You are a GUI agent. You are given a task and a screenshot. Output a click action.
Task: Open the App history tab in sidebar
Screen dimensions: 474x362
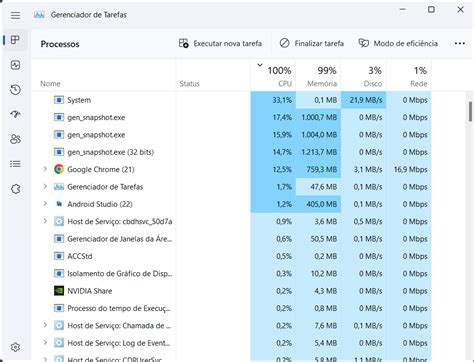15,90
